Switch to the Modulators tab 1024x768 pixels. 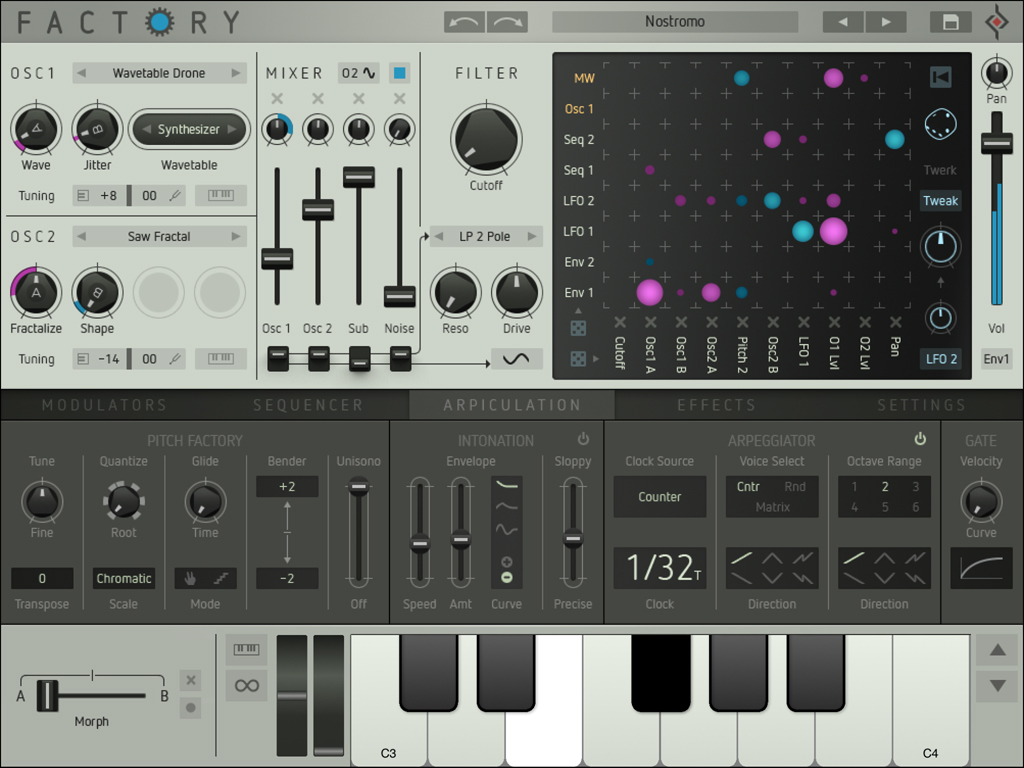(x=104, y=405)
